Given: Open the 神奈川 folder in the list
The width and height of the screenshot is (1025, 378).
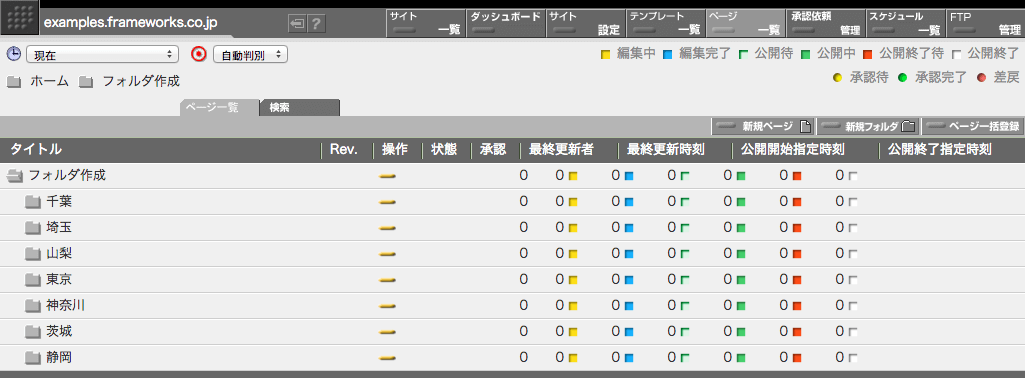Looking at the screenshot, I should (65, 305).
